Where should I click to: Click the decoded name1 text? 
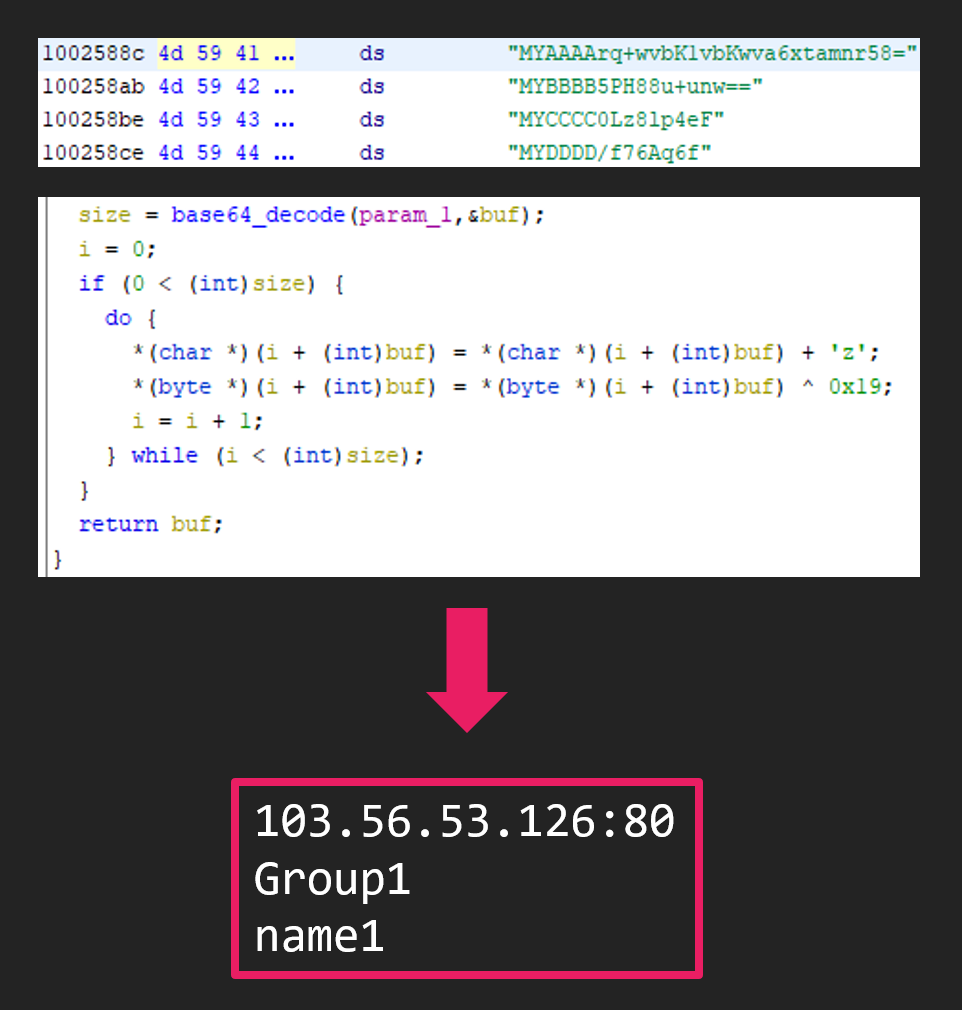[319, 937]
